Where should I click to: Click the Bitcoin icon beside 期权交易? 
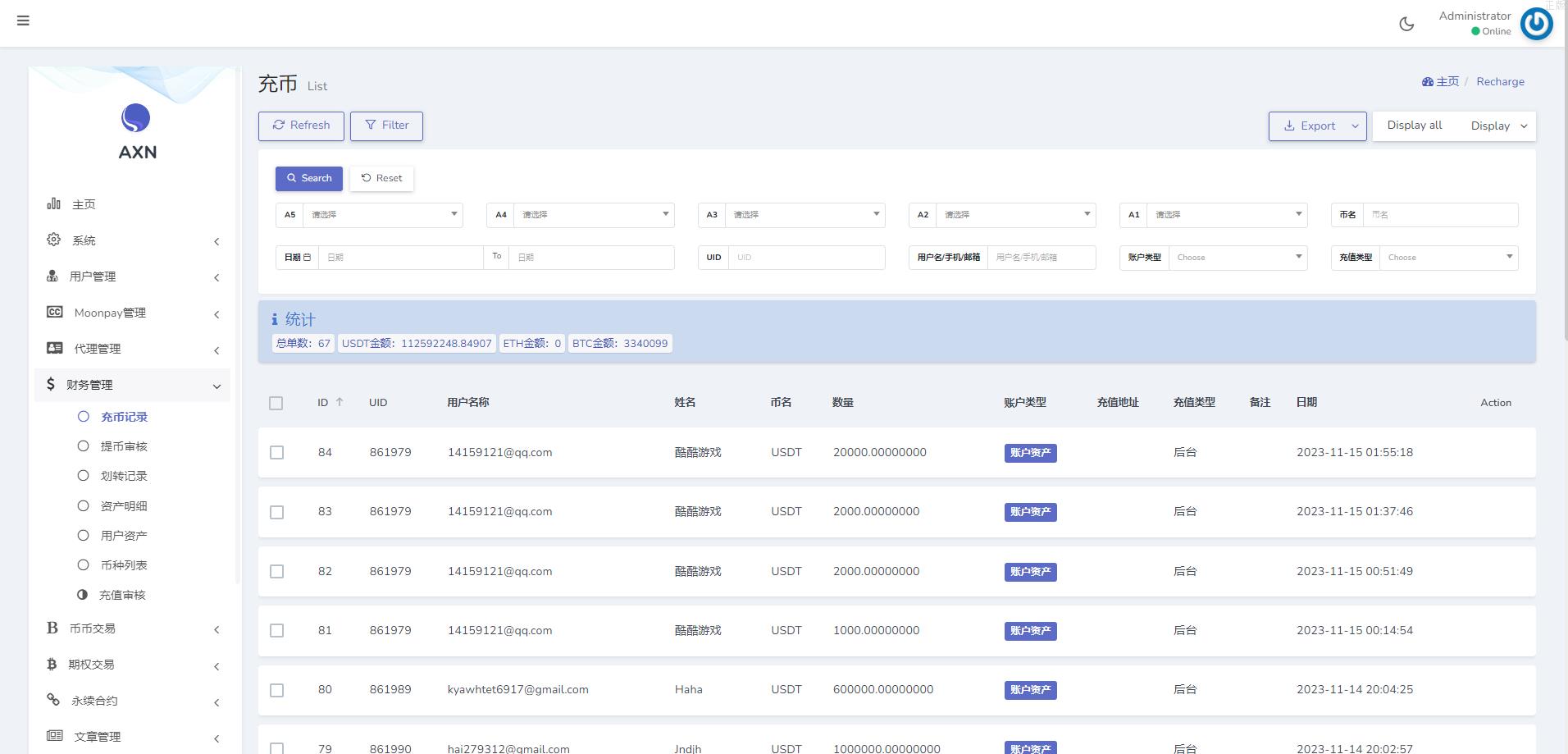52,665
